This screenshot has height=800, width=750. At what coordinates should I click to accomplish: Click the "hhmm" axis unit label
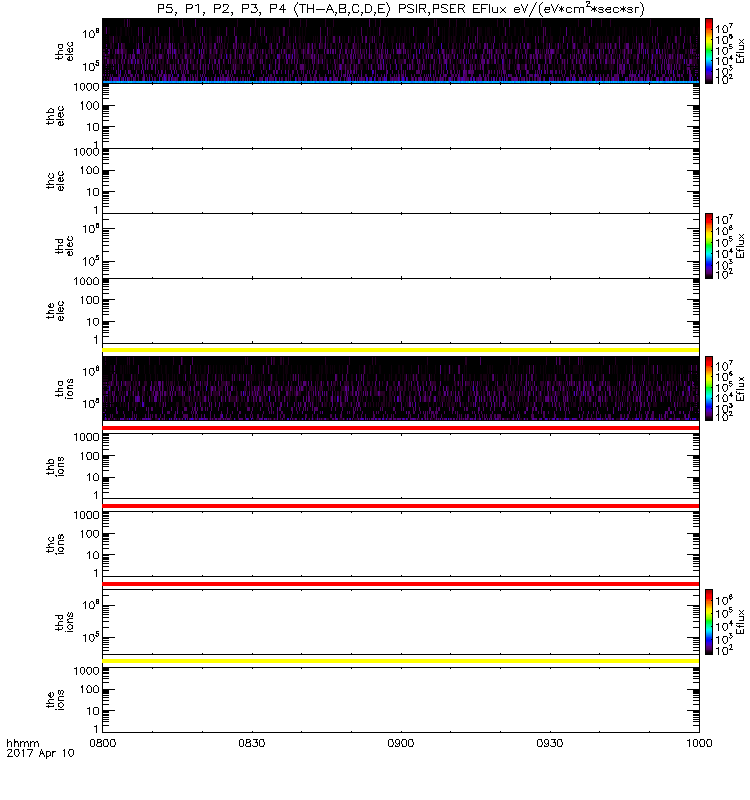pyautogui.click(x=22, y=743)
